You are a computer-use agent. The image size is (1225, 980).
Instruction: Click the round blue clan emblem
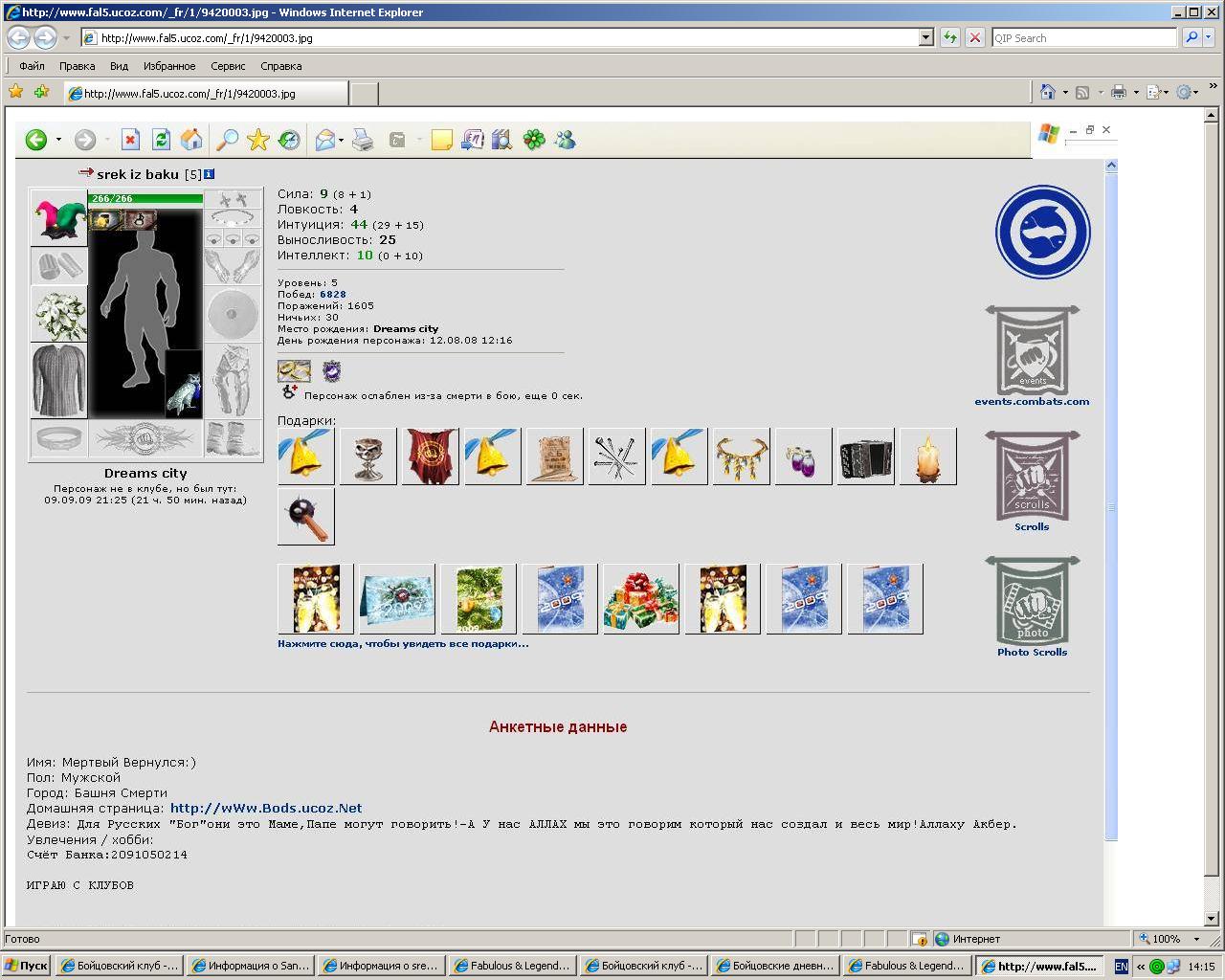click(1042, 232)
